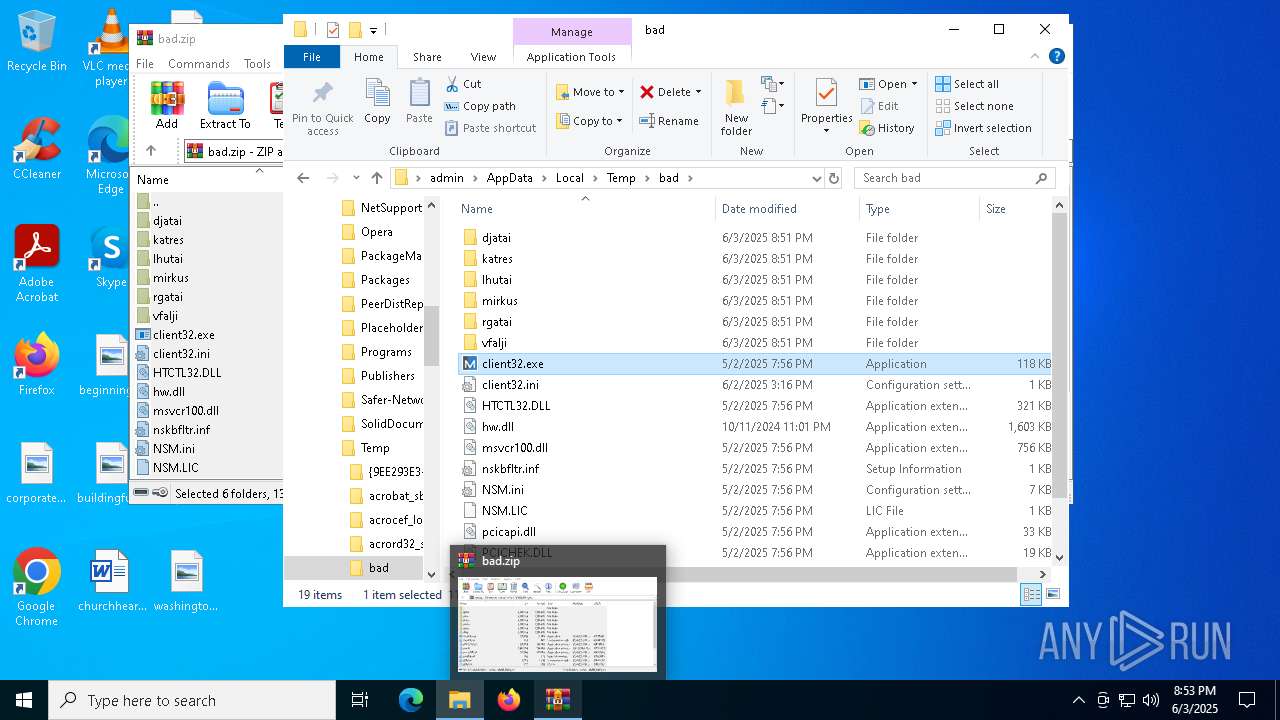Image resolution: width=1280 pixels, height=720 pixels.
Task: Select client32.ini in WinRAR list
Action: 181,354
